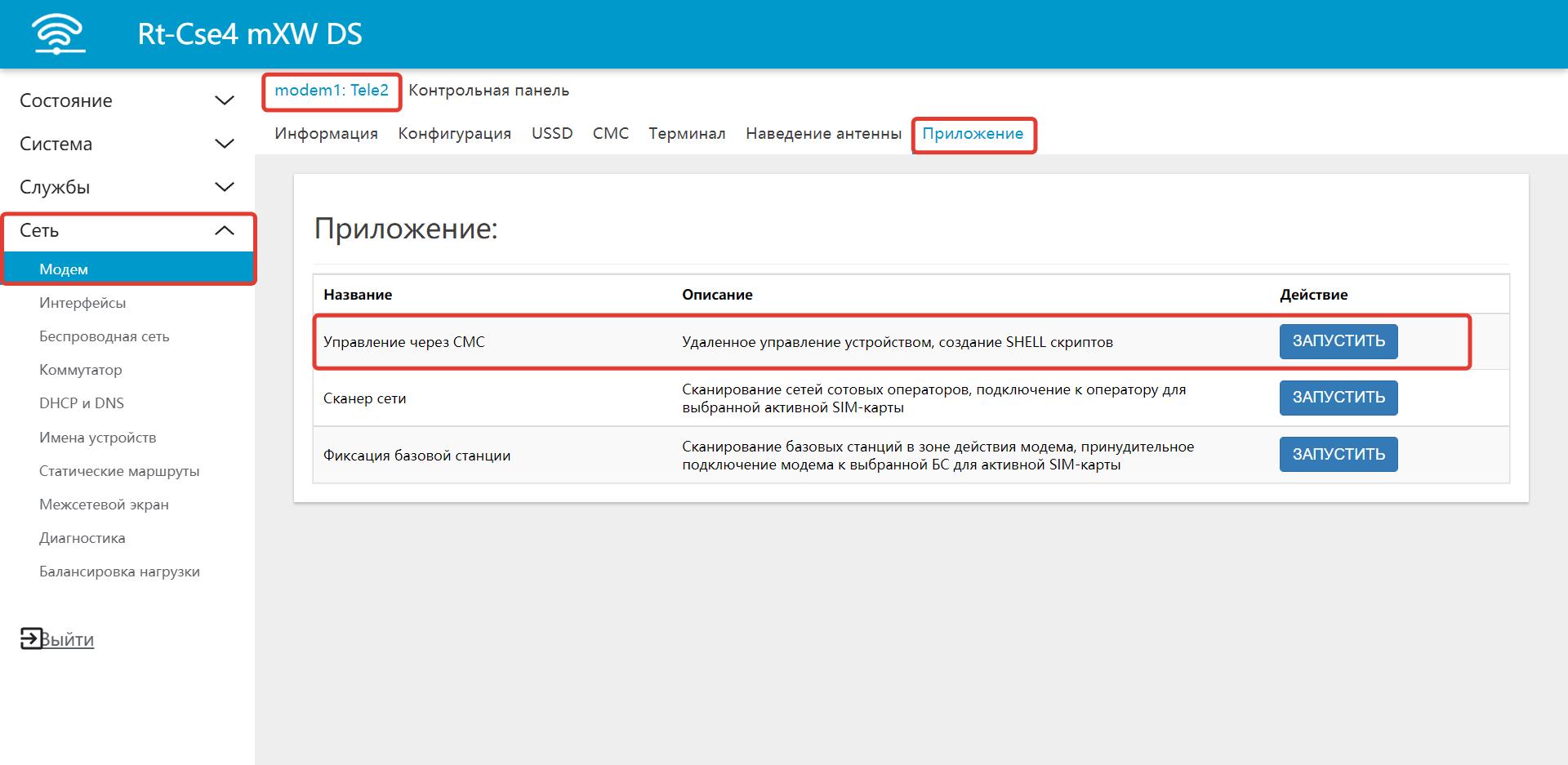Viewport: 1568px width, 765px height.
Task: Launch Управление через СМС application
Action: tap(1339, 341)
